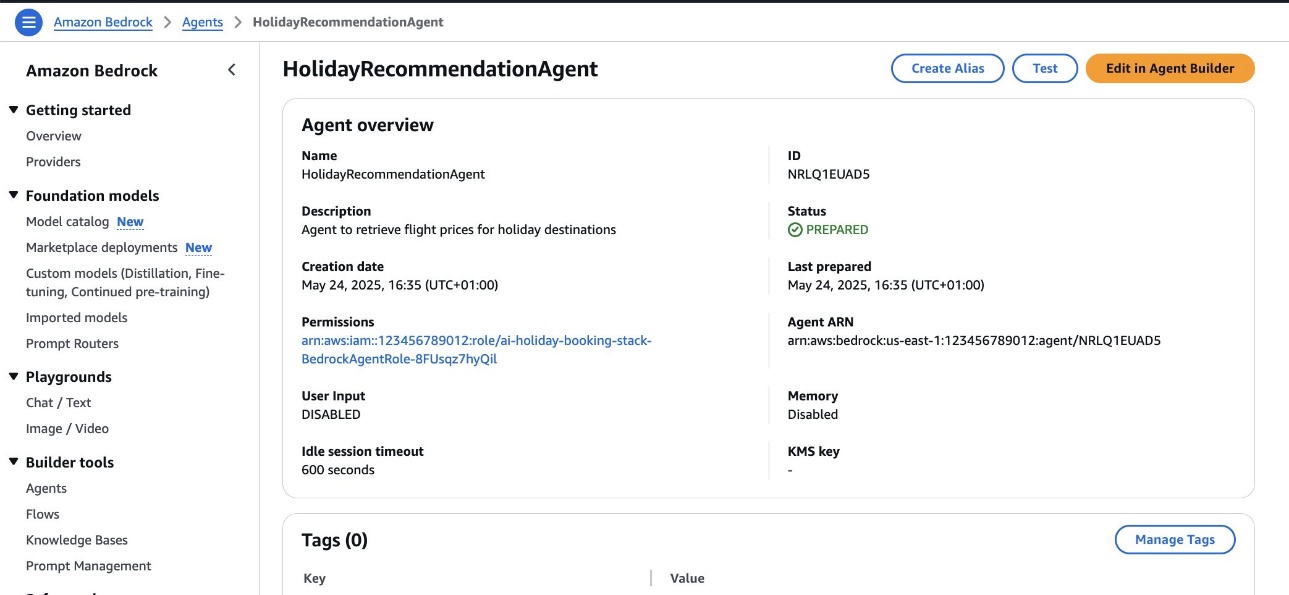This screenshot has height=595, width=1289.
Task: Click the Key column header in Tags
Action: (x=314, y=579)
